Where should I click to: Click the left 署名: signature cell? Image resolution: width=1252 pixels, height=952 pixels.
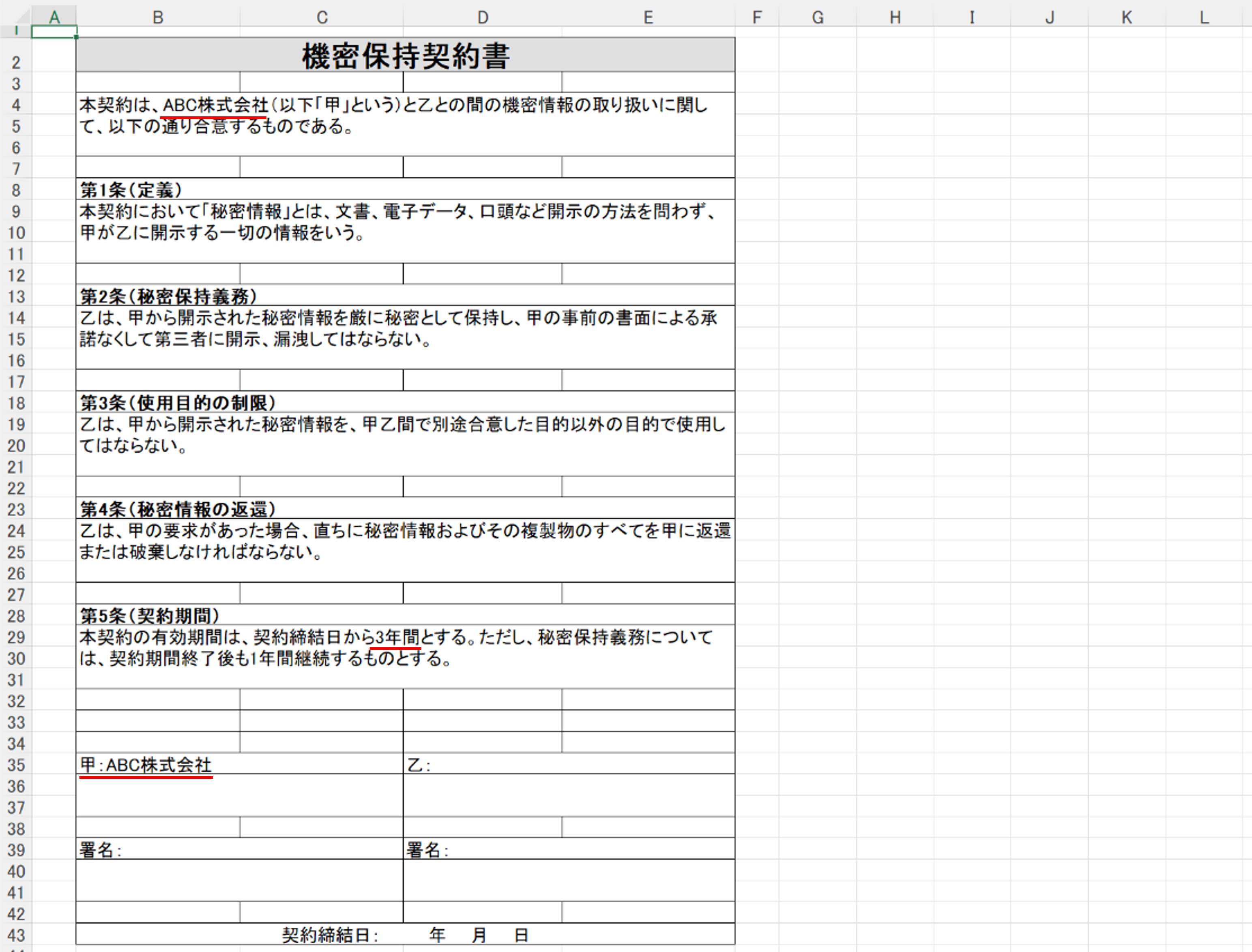101,850
